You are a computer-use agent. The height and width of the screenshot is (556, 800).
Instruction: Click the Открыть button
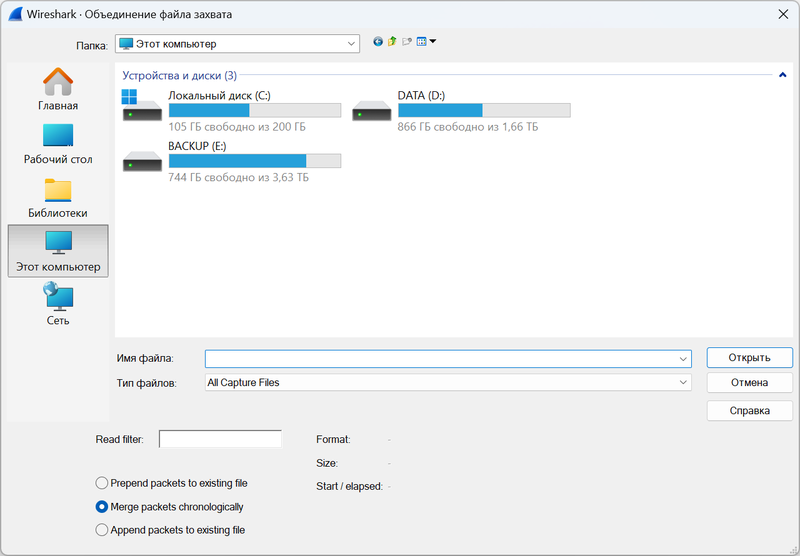[x=749, y=358]
